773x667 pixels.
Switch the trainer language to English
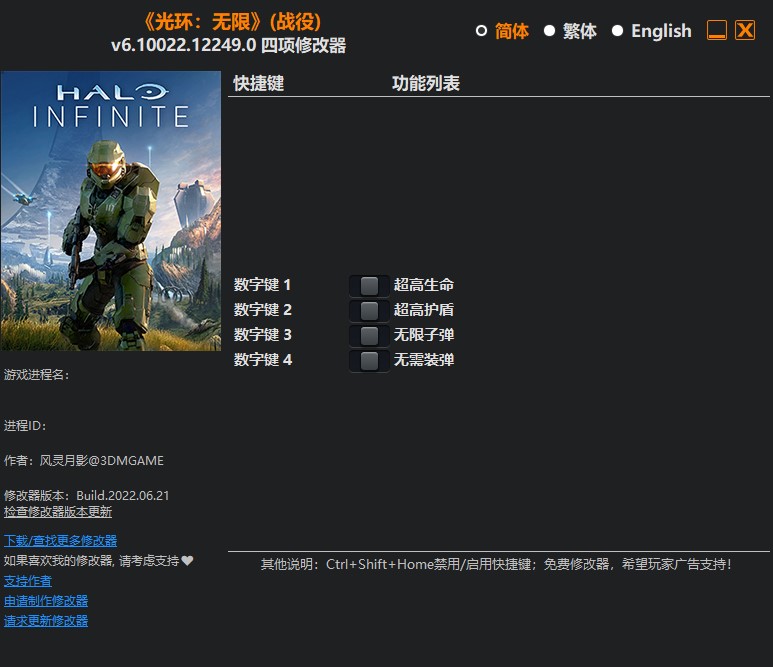point(617,31)
